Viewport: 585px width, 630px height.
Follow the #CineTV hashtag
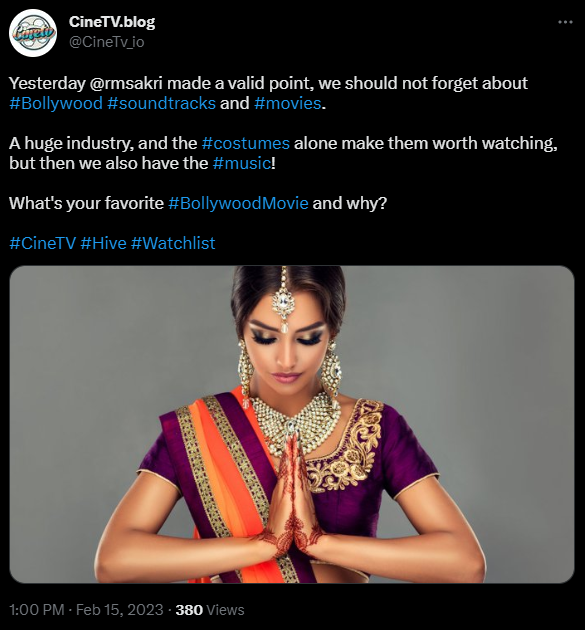(42, 243)
